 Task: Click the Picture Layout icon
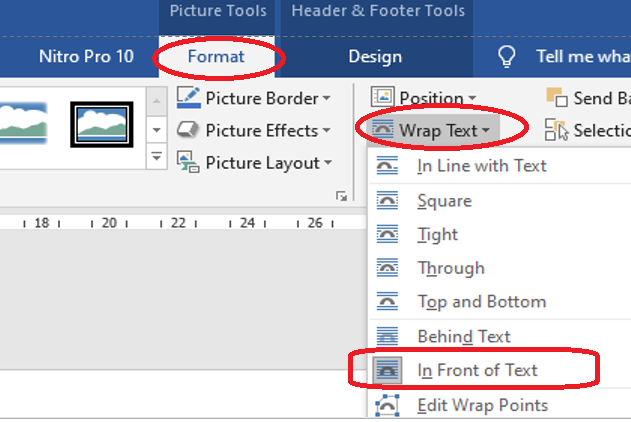[x=188, y=162]
